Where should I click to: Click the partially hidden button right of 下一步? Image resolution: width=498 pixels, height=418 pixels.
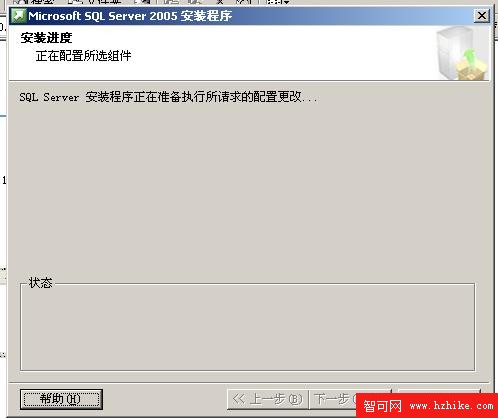(439, 391)
